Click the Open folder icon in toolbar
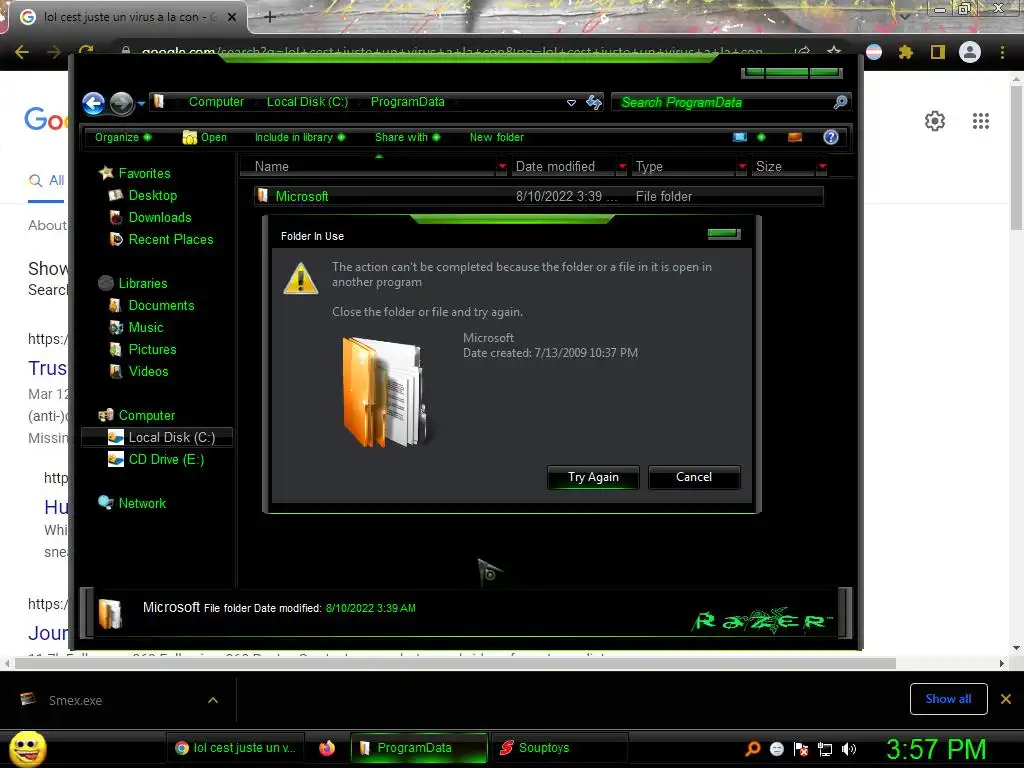This screenshot has width=1024, height=768. tap(189, 137)
